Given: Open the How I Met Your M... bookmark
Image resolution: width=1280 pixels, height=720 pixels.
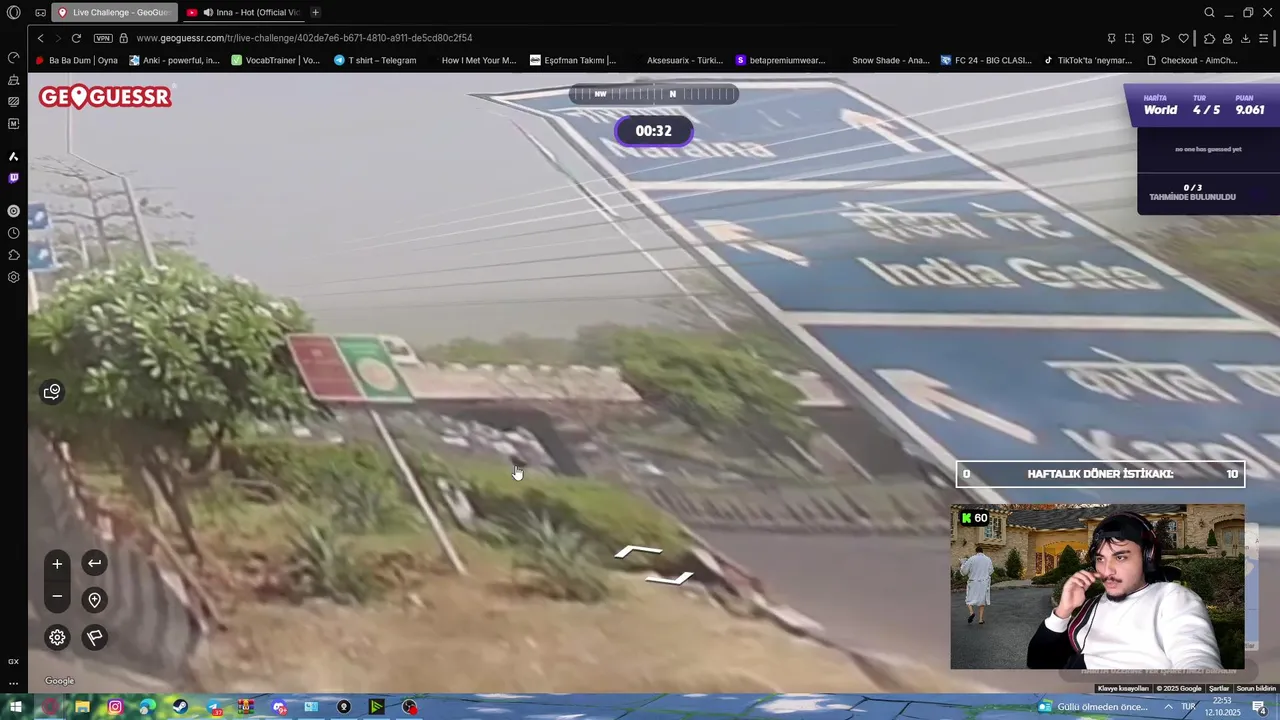Looking at the screenshot, I should pos(479,60).
